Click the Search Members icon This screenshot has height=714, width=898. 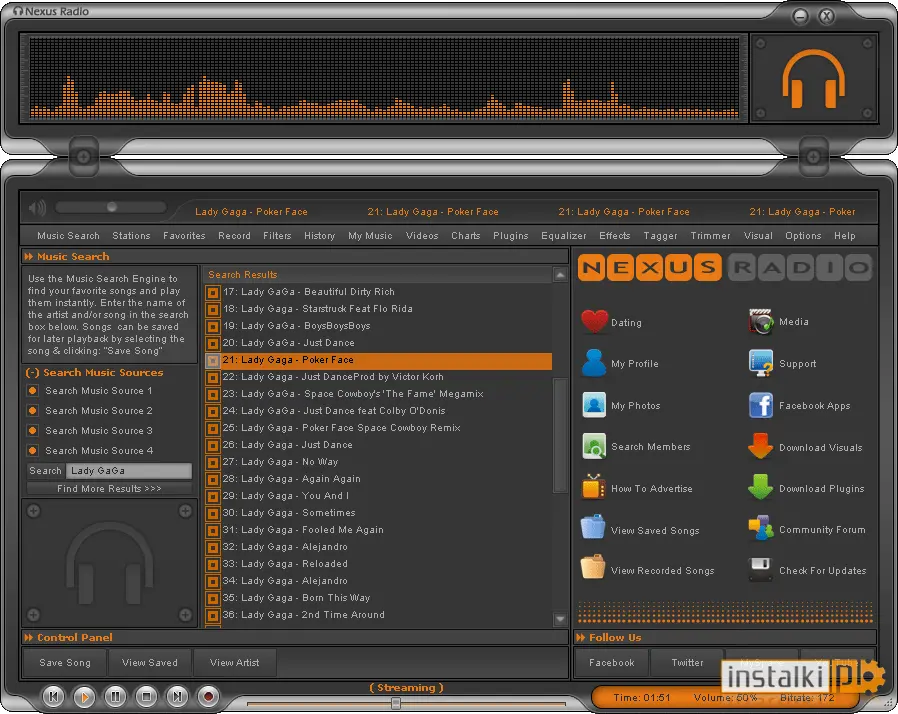[x=594, y=447]
